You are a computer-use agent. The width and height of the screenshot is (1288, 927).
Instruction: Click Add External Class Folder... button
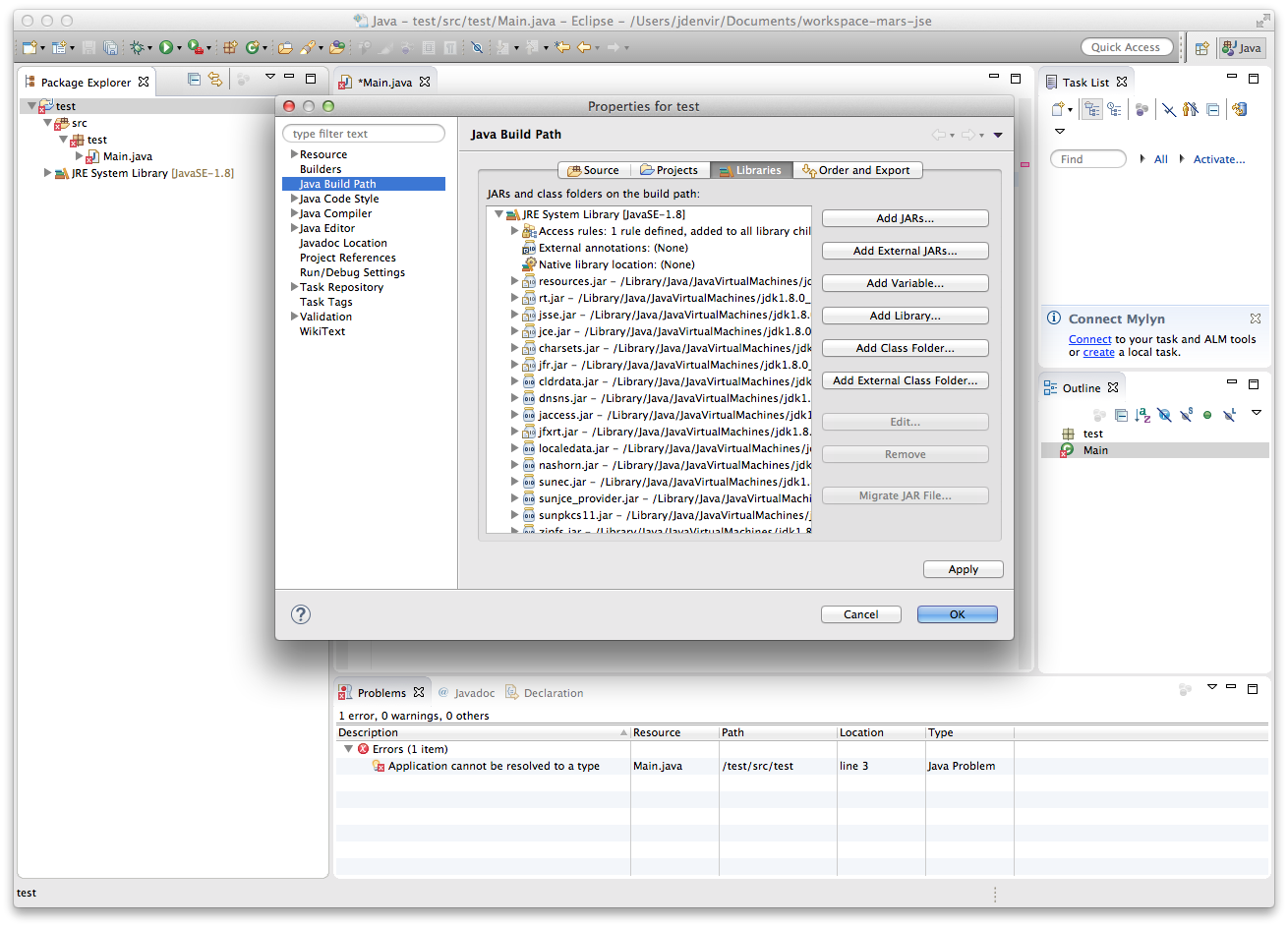coord(905,380)
